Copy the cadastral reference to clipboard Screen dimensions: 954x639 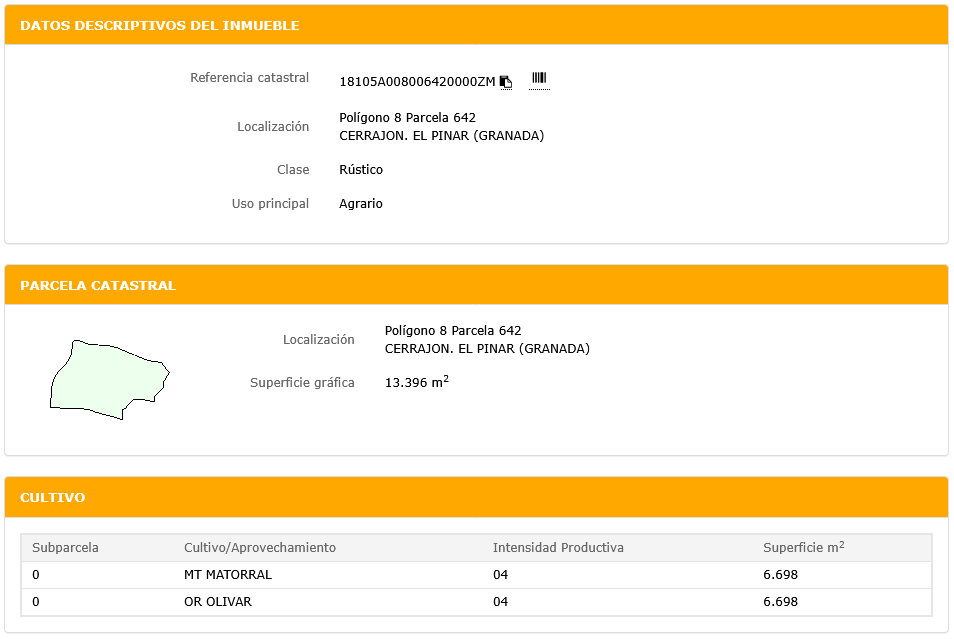pyautogui.click(x=506, y=82)
